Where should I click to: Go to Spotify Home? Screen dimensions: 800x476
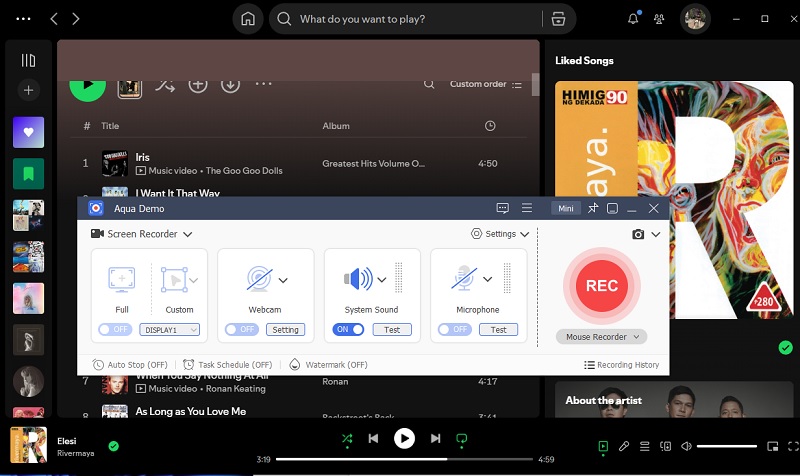[x=248, y=19]
